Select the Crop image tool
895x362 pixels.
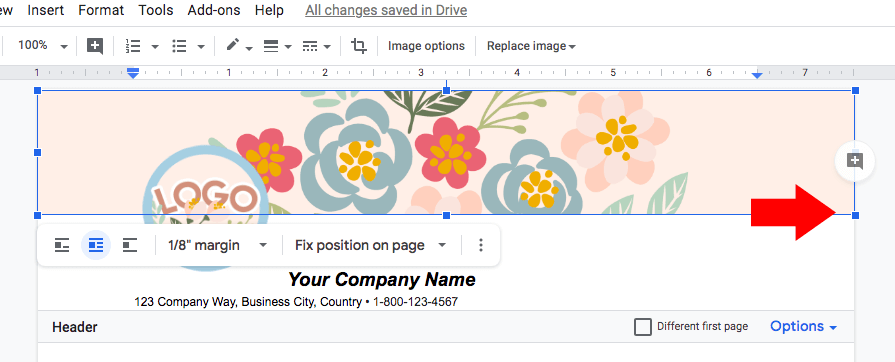tap(359, 46)
